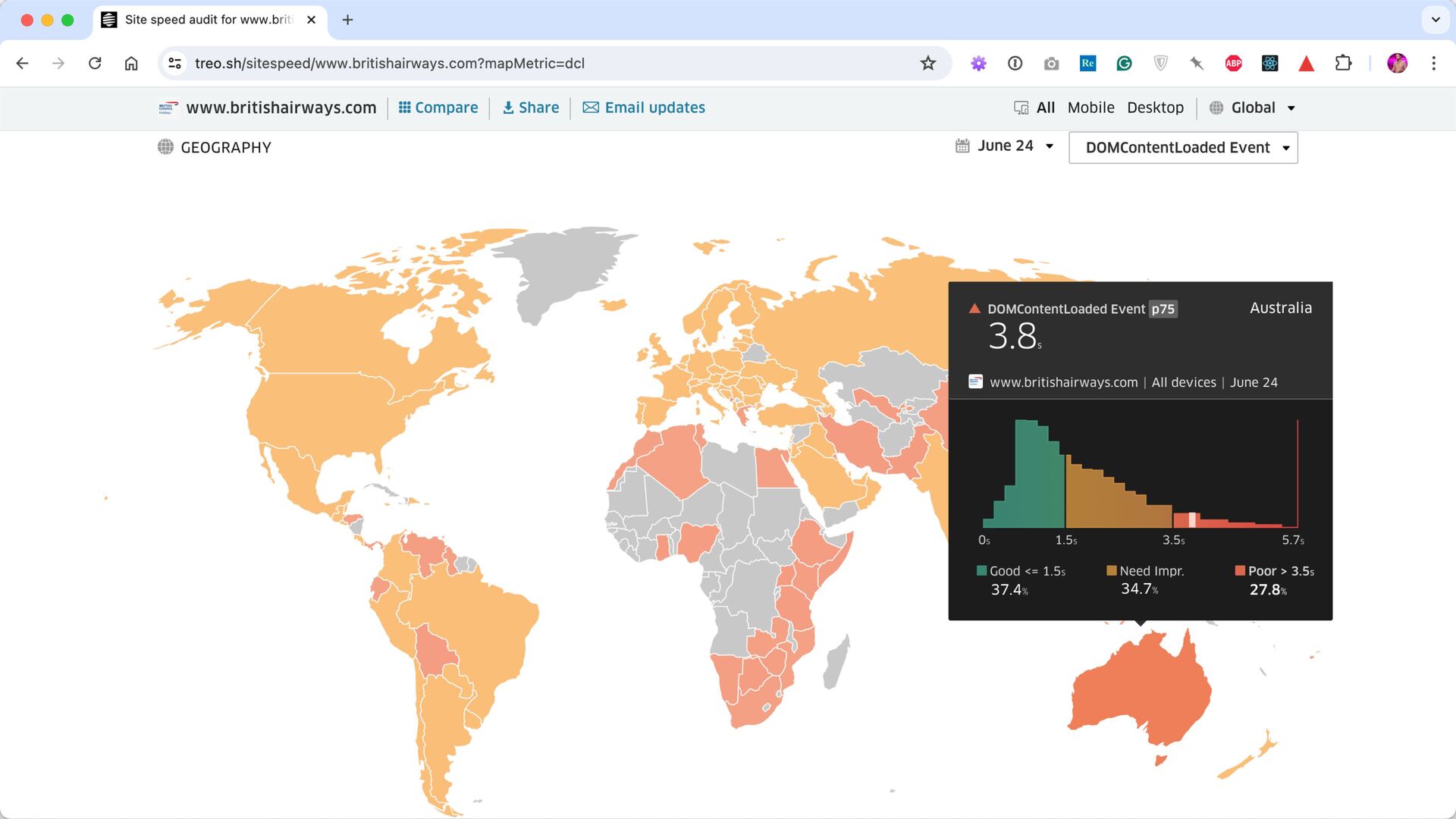Viewport: 1456px width, 819px height.
Task: Click the shield extension icon
Action: pyautogui.click(x=1160, y=64)
